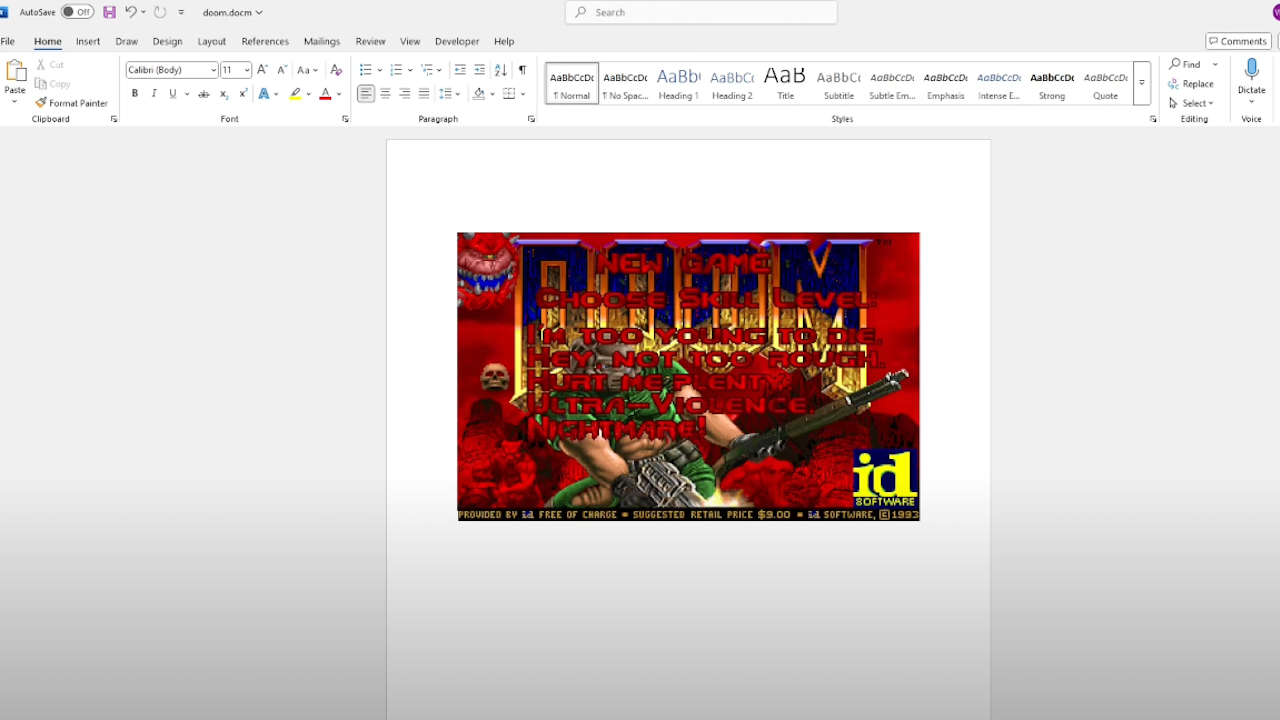
Task: Open Font dialog launcher
Action: pos(345,119)
